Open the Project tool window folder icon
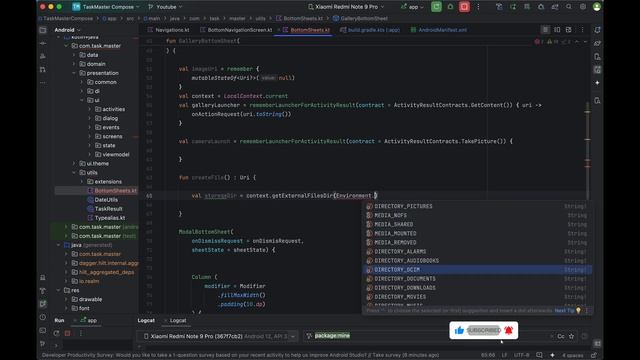640x360 pixels. tap(43, 30)
